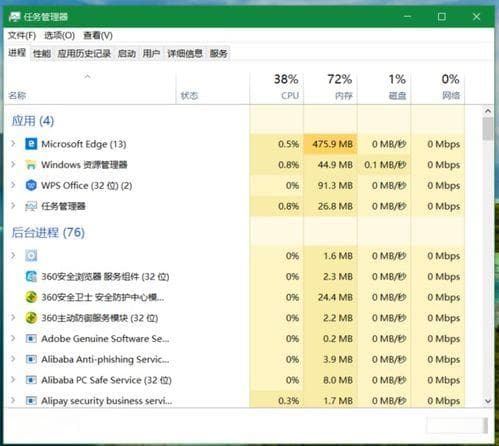Image resolution: width=499 pixels, height=446 pixels.
Task: Switch to the 启动 tab
Action: point(127,53)
